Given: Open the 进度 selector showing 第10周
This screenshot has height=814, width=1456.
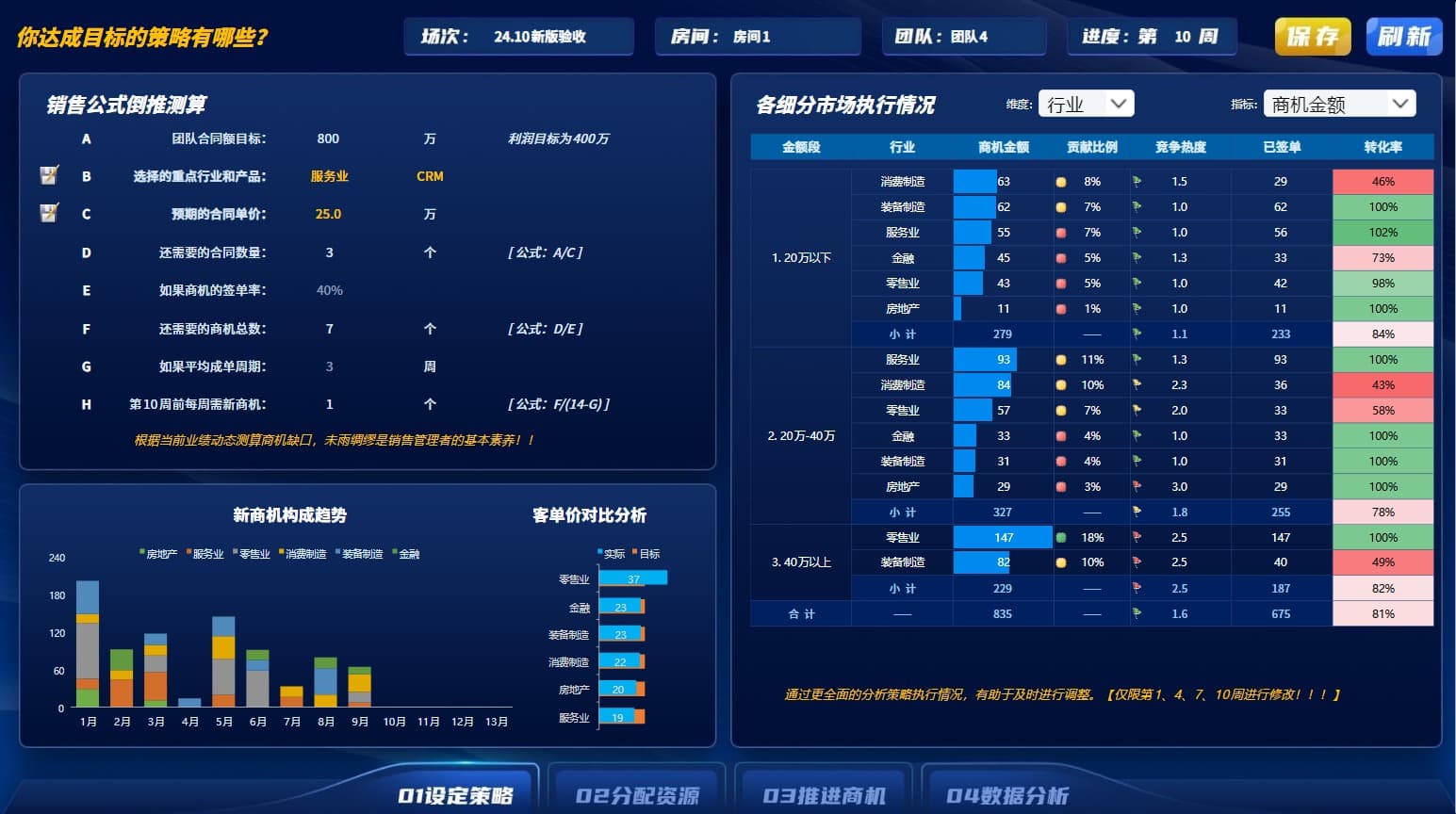Looking at the screenshot, I should tap(1153, 37).
